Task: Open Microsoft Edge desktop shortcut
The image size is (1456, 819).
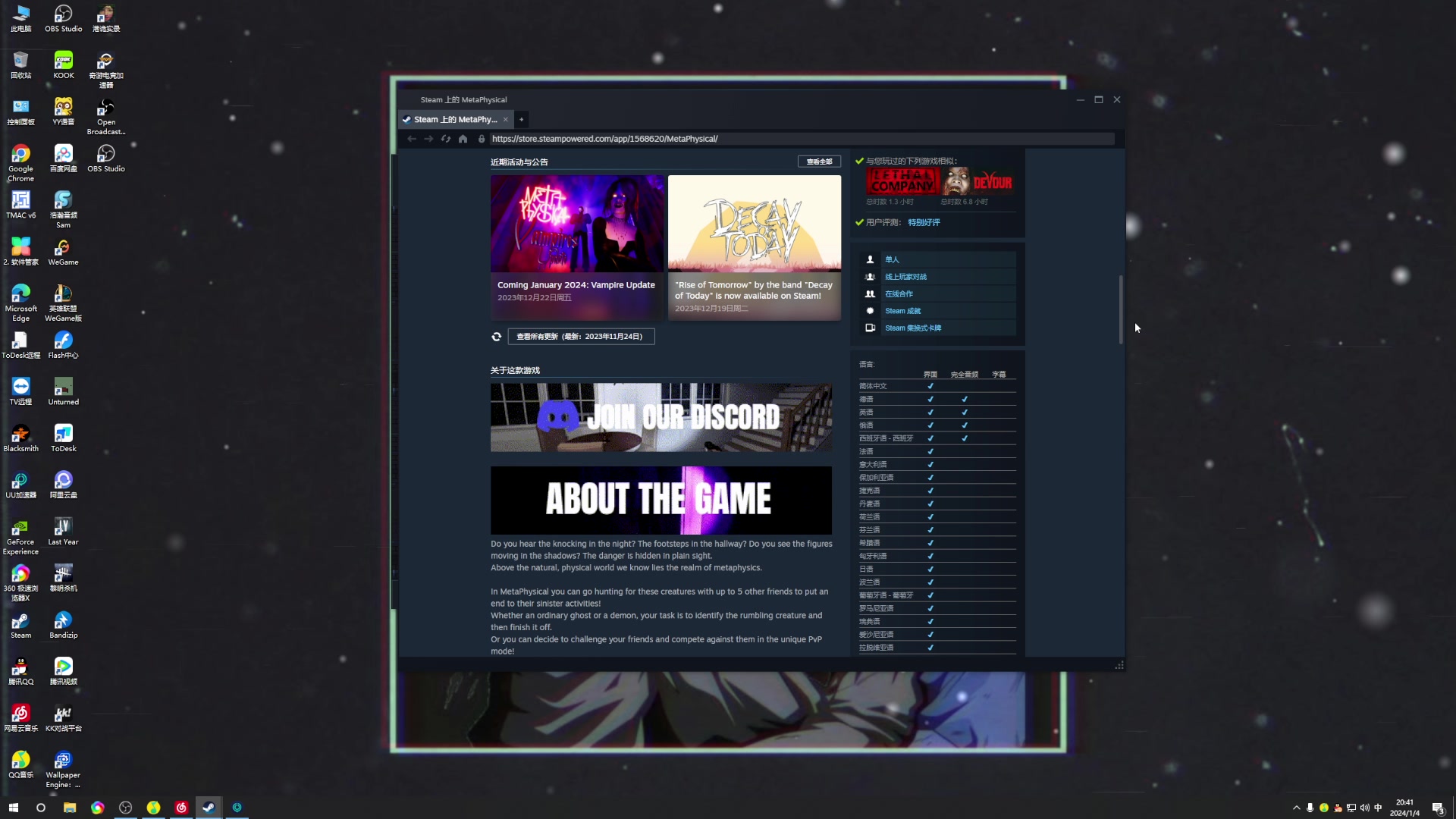Action: (x=21, y=303)
